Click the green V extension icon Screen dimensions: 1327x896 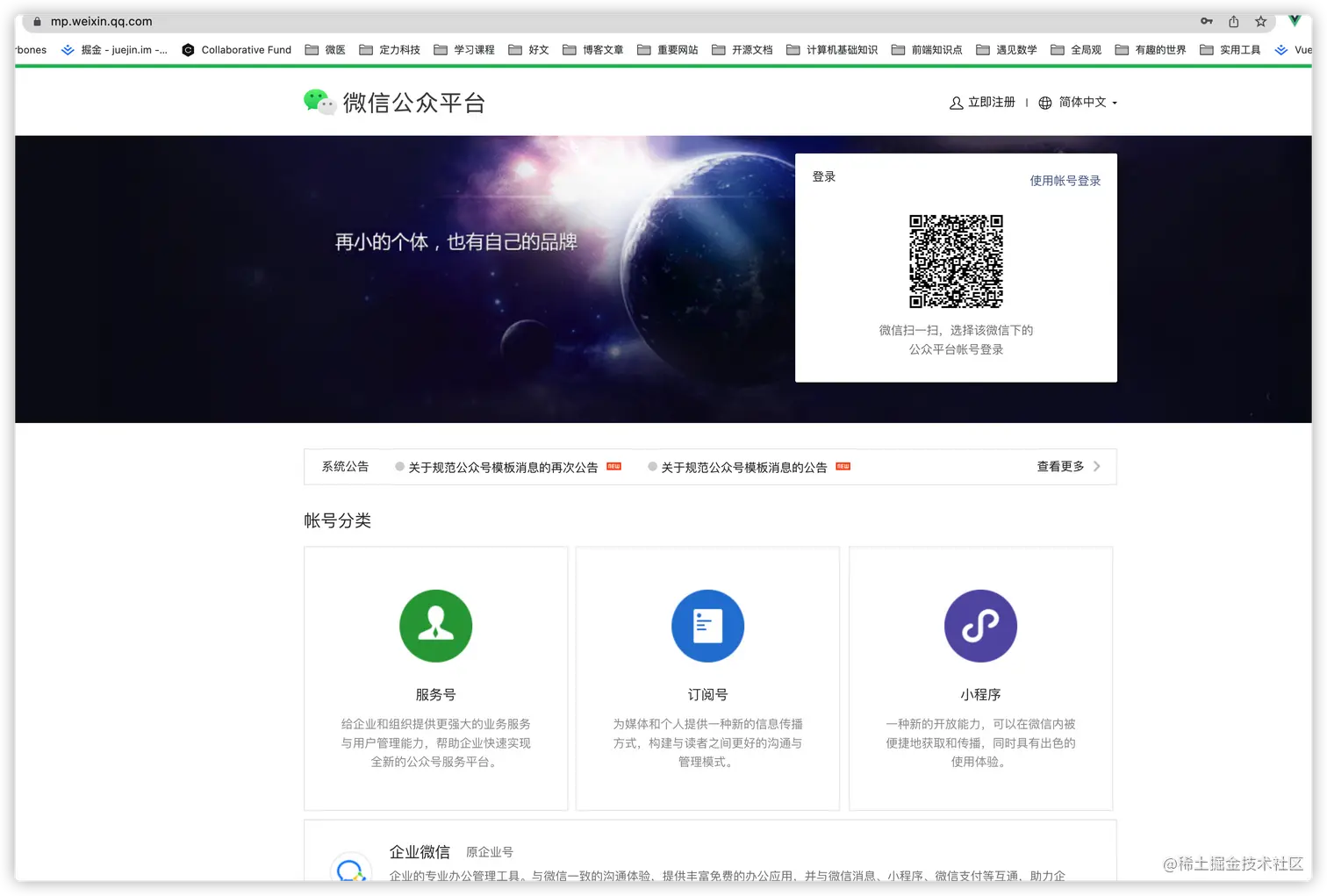(1294, 21)
